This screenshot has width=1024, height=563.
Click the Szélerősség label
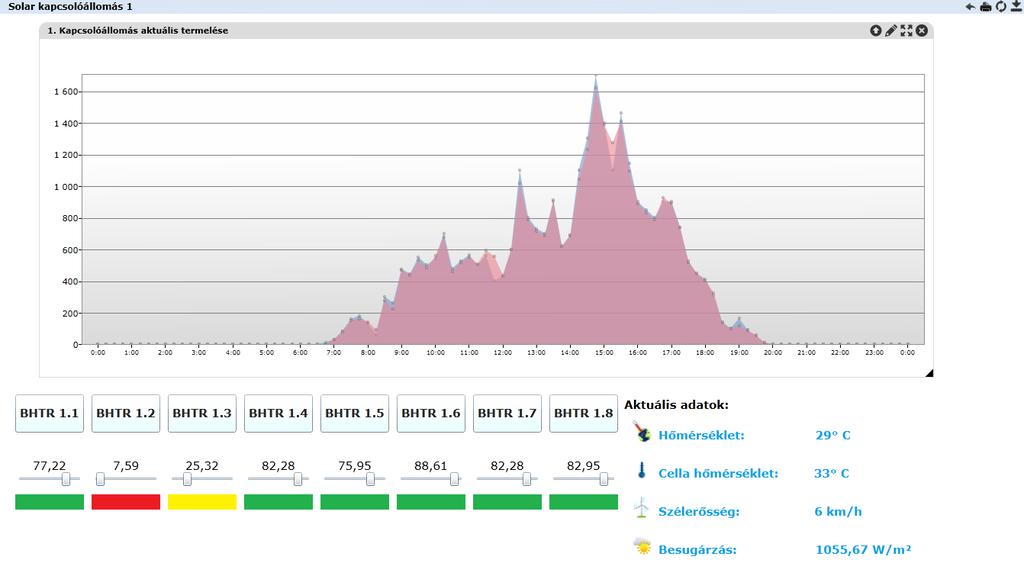699,511
